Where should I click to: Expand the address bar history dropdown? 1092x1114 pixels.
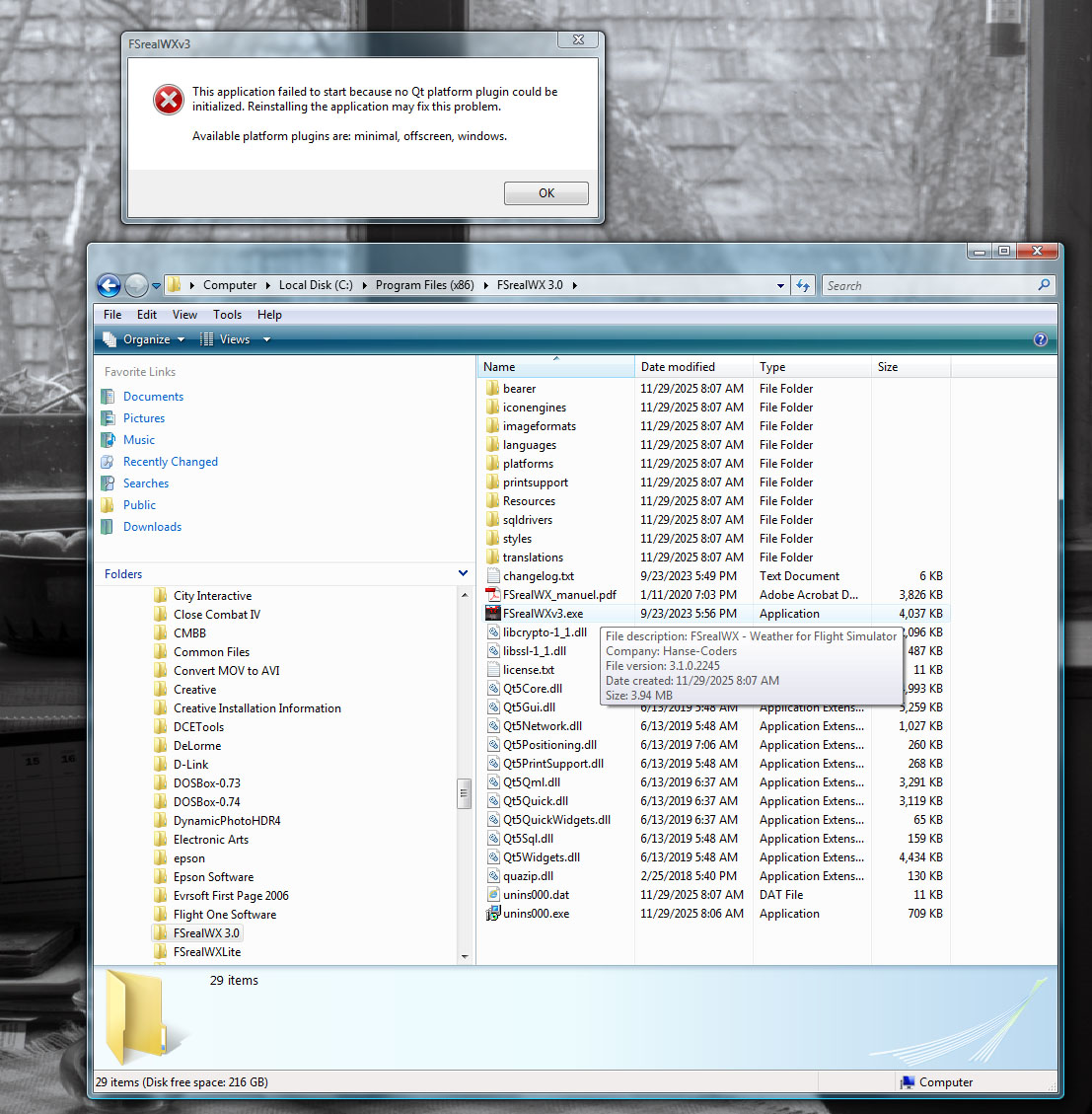click(780, 286)
